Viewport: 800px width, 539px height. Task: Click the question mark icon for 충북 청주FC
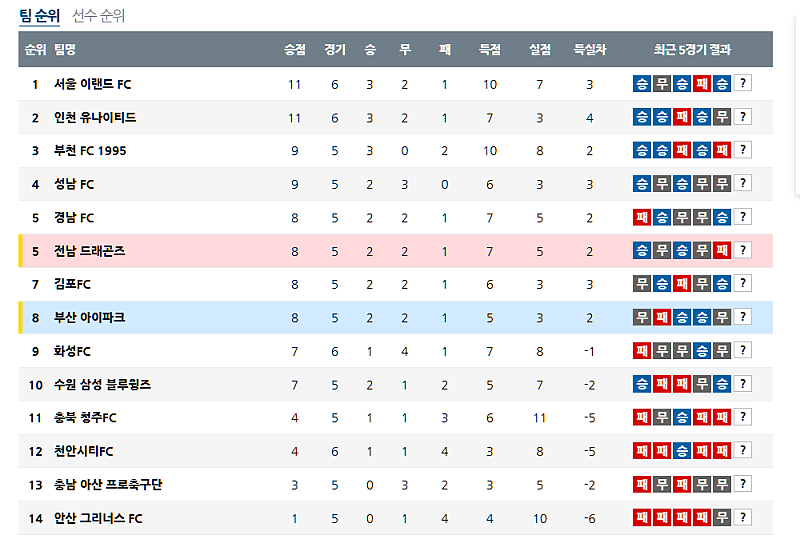pyautogui.click(x=743, y=418)
